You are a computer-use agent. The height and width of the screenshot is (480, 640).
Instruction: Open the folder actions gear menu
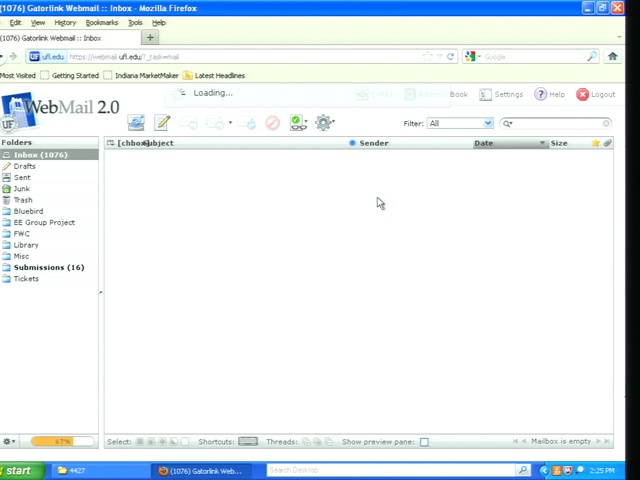(x=9, y=441)
